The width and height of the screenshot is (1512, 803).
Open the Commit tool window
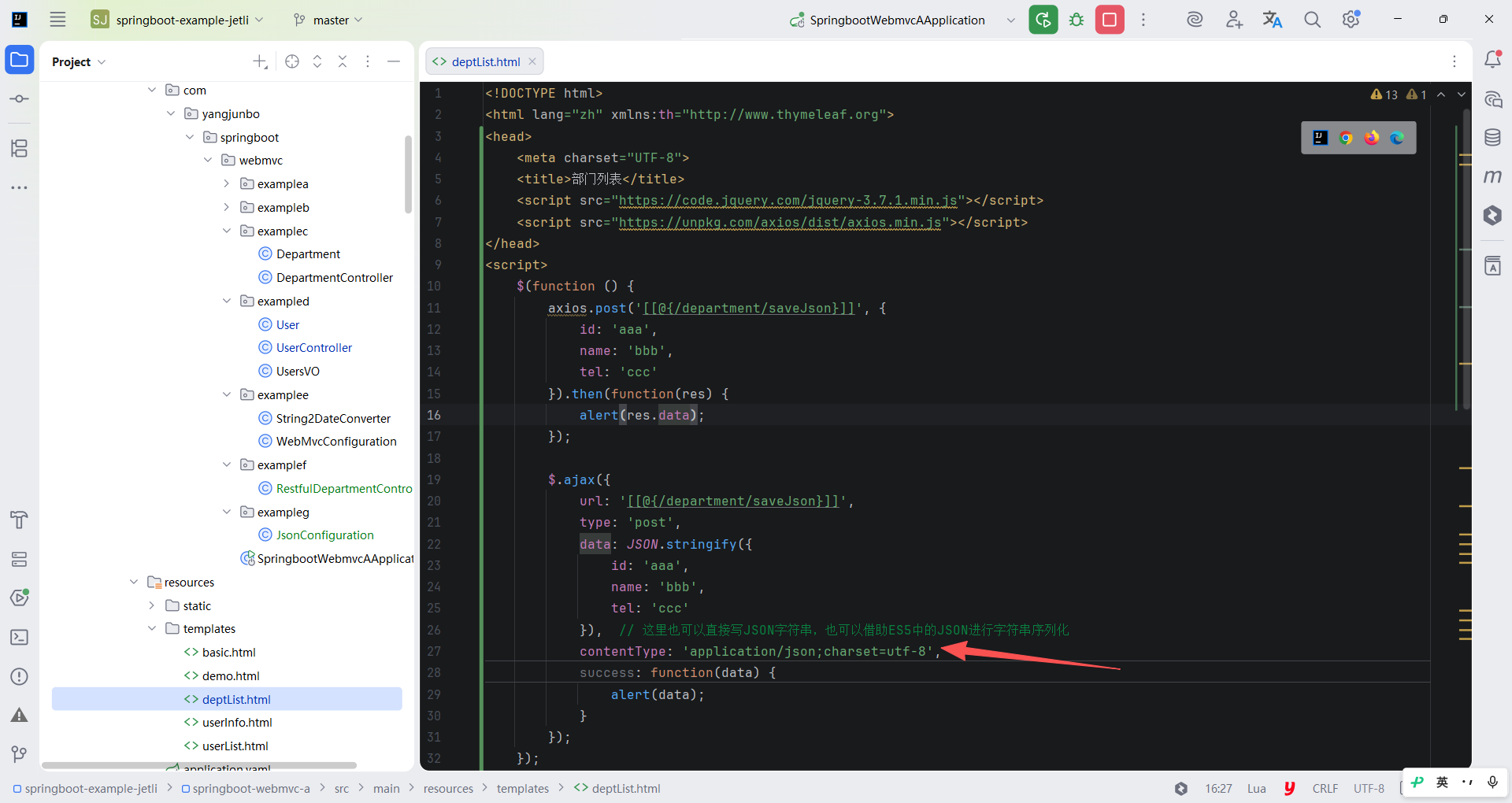[x=20, y=99]
